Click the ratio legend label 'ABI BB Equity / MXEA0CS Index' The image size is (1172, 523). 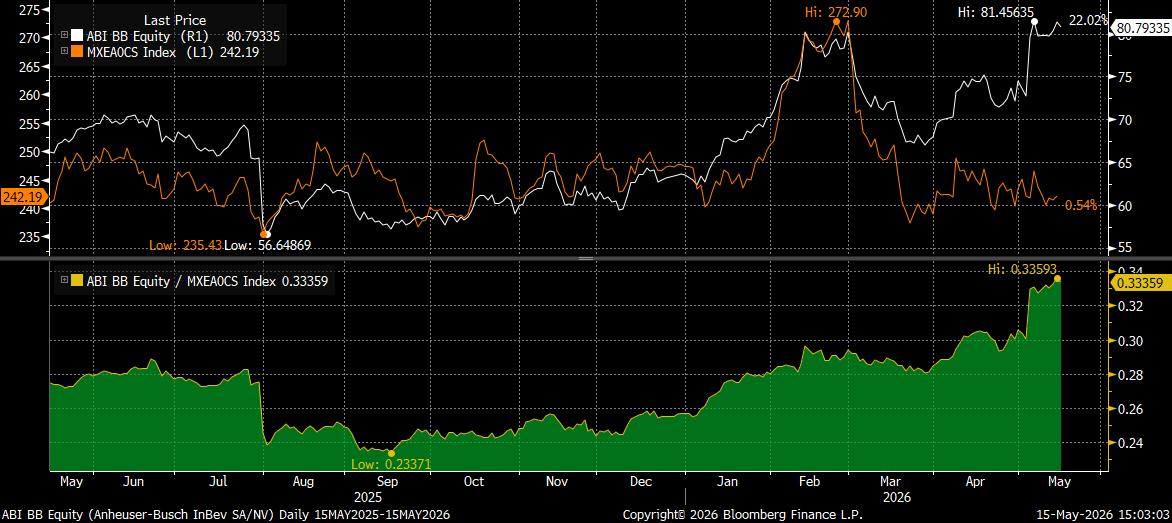point(180,282)
